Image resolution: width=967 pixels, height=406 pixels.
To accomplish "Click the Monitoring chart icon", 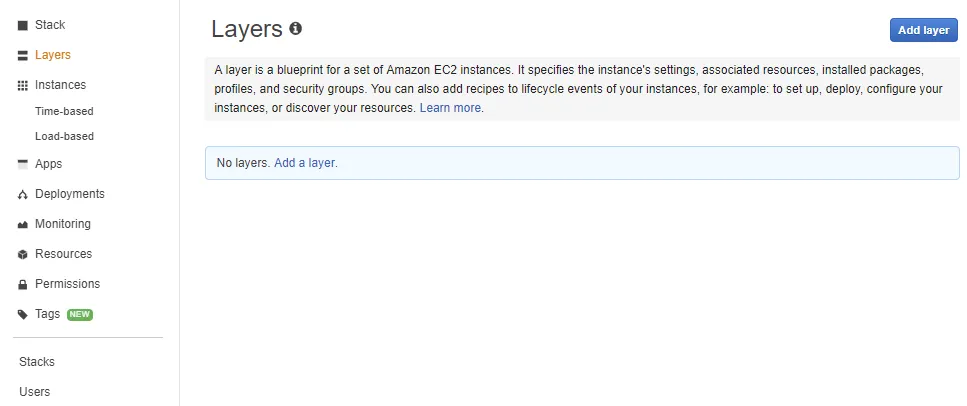I will [23, 224].
